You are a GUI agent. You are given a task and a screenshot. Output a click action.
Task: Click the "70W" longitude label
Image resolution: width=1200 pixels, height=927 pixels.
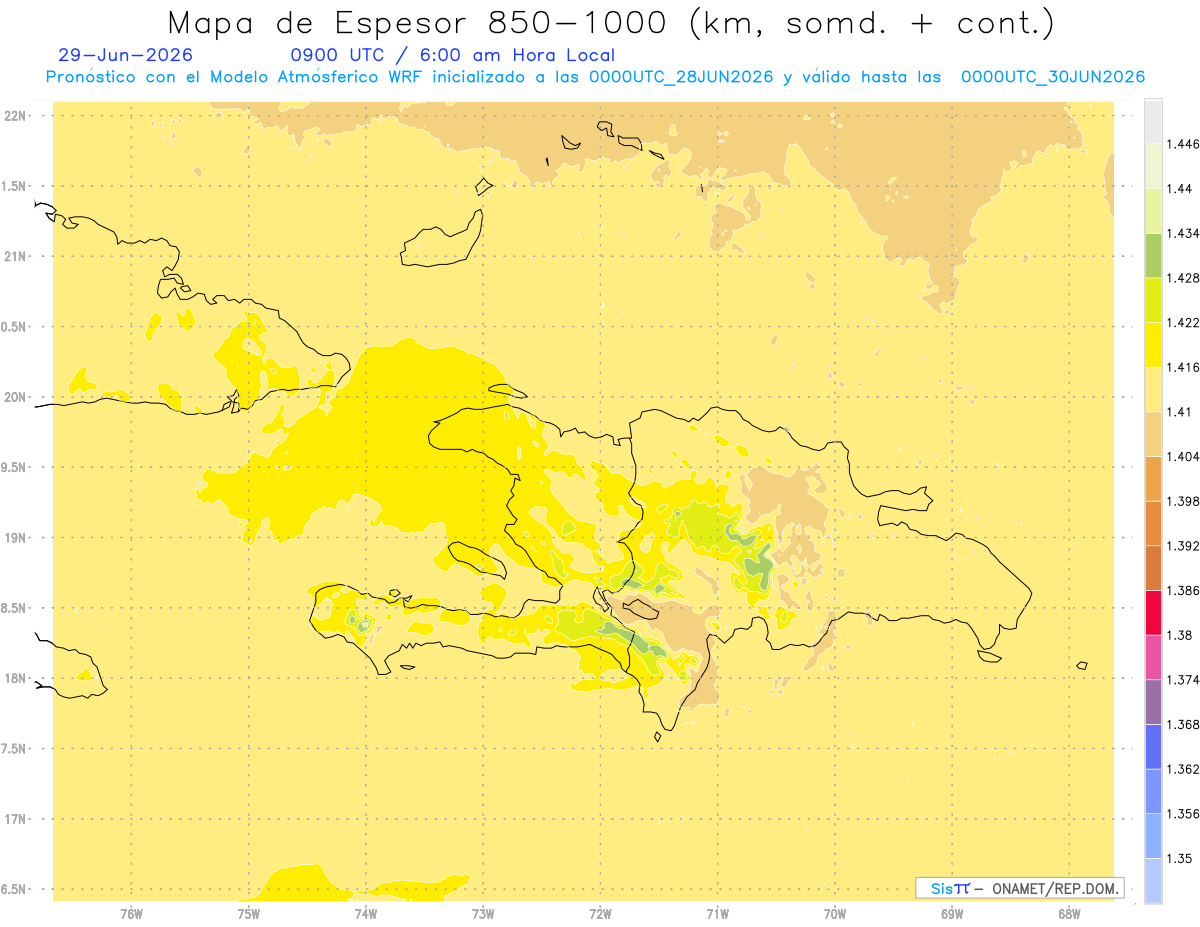(x=835, y=913)
